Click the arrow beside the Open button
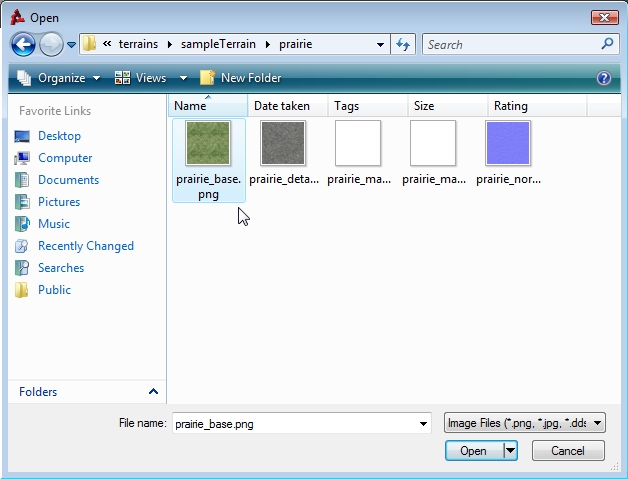Viewport: 628px width, 479px height. (511, 451)
